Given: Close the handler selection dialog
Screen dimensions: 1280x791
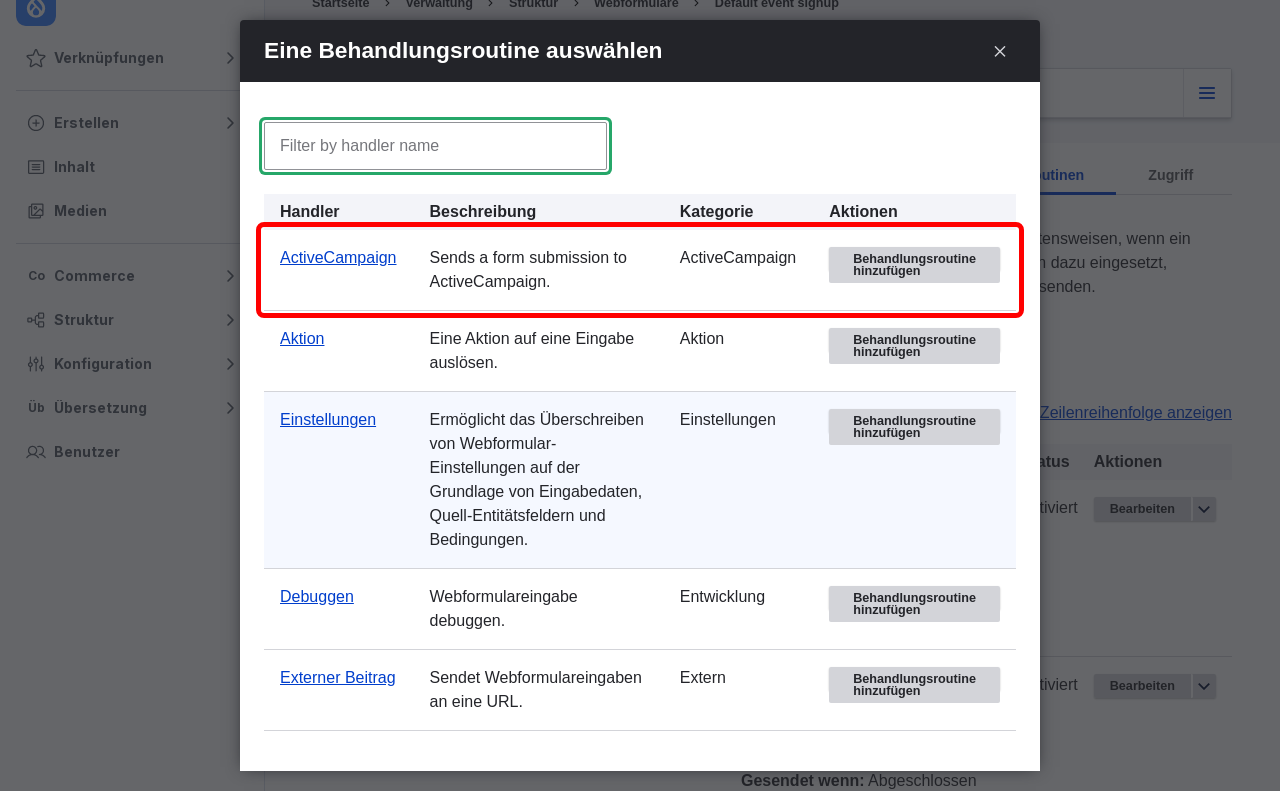Looking at the screenshot, I should [x=1000, y=51].
